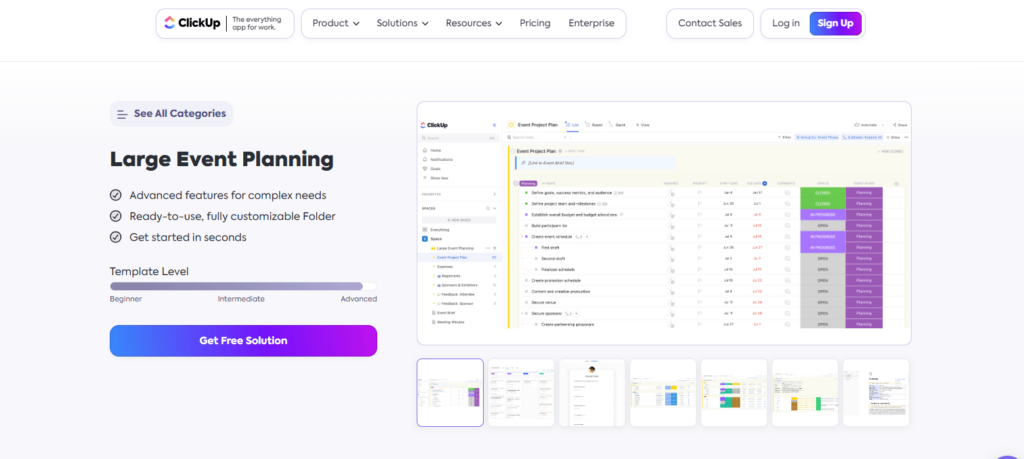Screen dimensions: 1024x459
Task: Go to the Pricing page
Action: [535, 24]
